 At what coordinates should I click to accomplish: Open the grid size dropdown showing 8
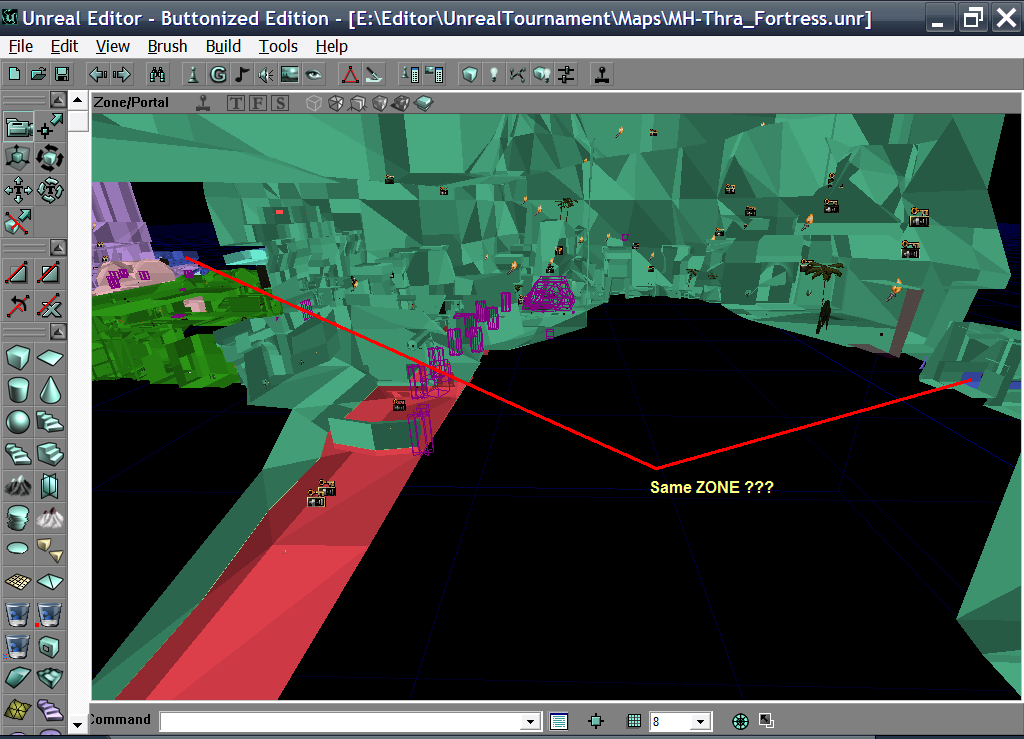click(700, 721)
